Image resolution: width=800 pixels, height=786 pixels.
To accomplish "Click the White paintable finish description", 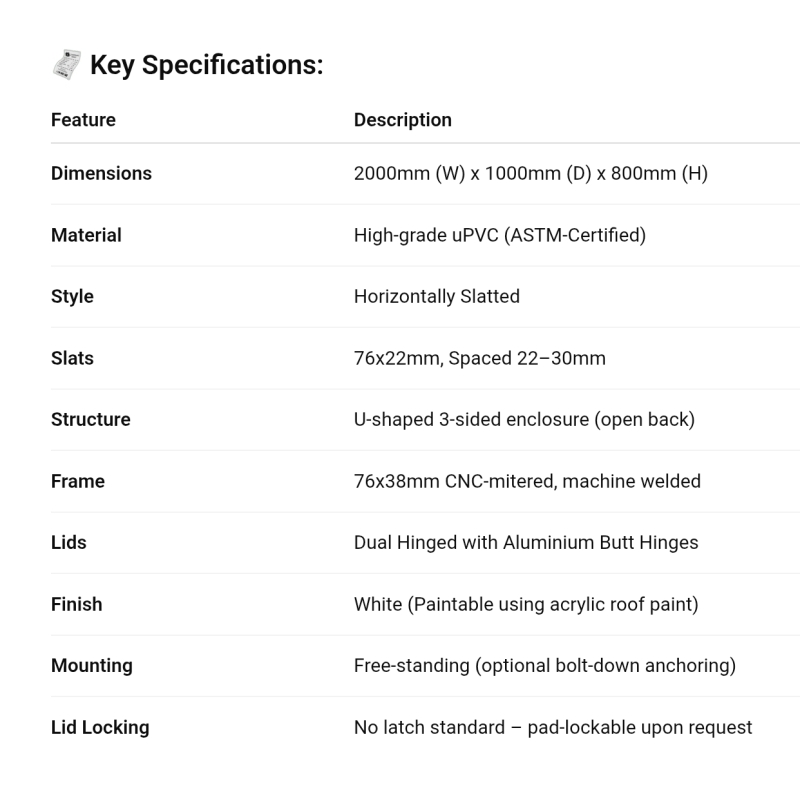I will point(525,604).
